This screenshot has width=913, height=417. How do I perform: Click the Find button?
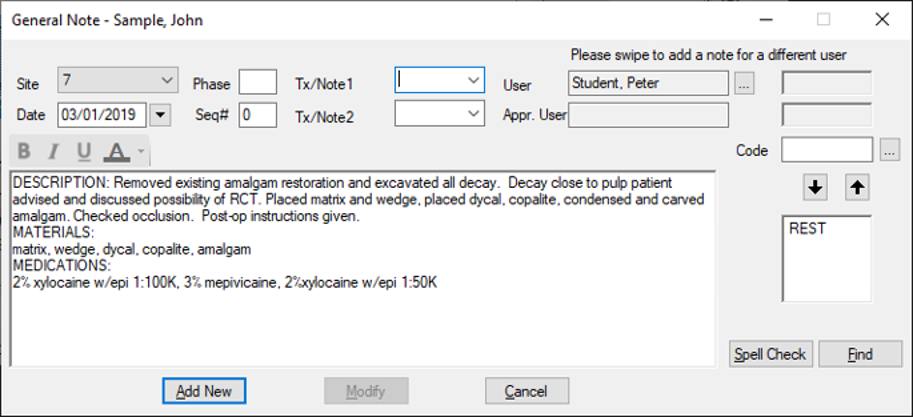coord(859,354)
